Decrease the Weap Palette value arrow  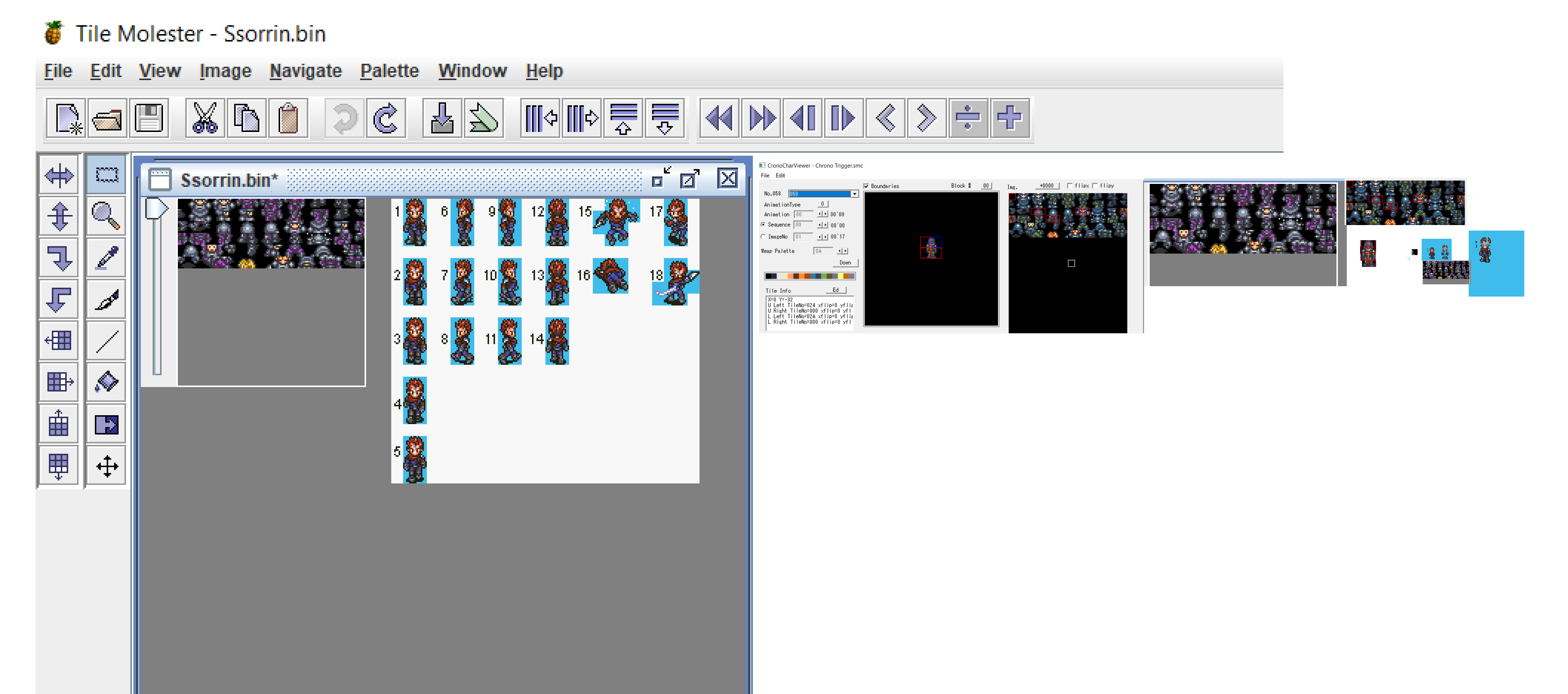click(840, 251)
